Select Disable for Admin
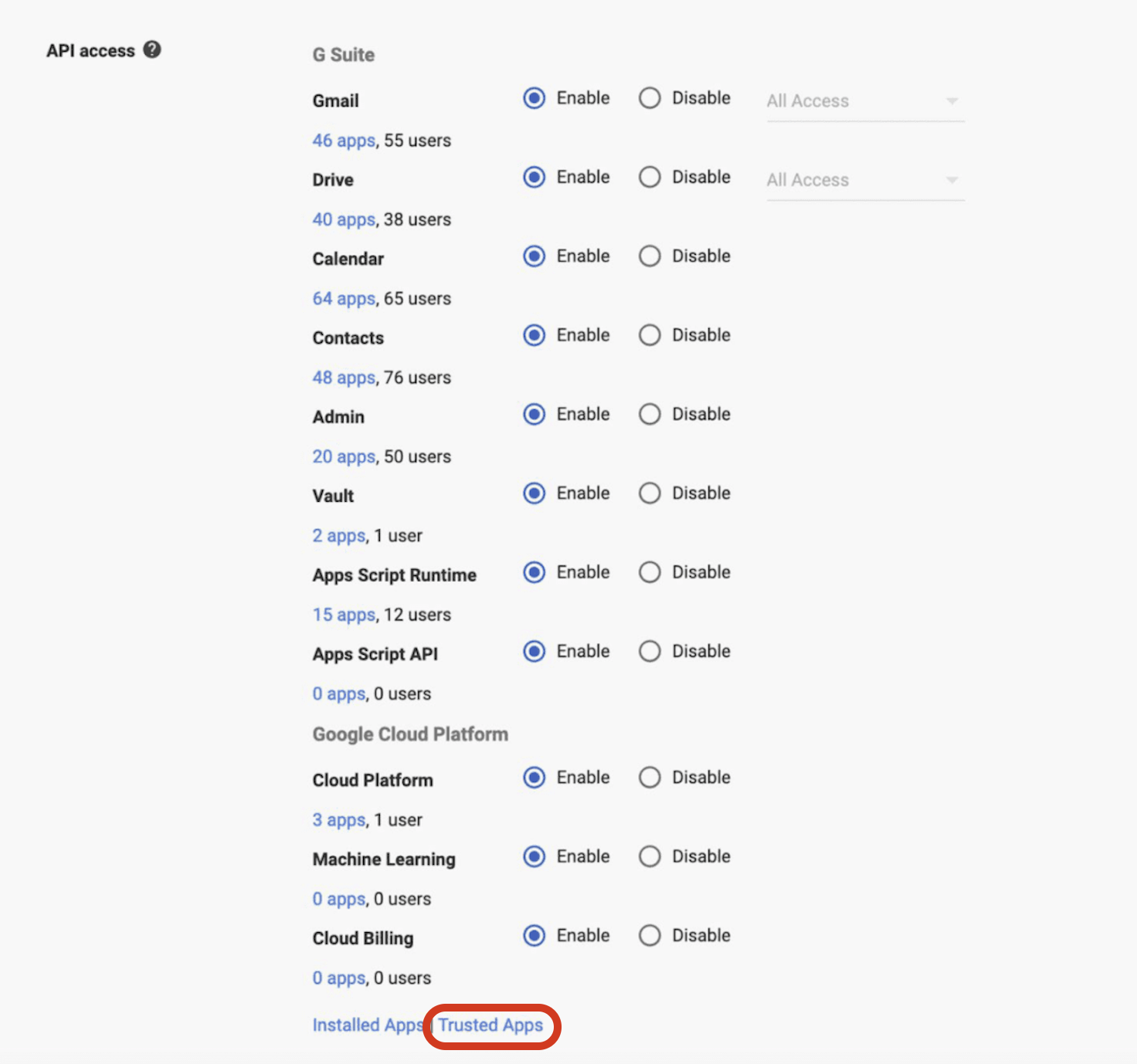The height and width of the screenshot is (1064, 1137). coord(650,414)
